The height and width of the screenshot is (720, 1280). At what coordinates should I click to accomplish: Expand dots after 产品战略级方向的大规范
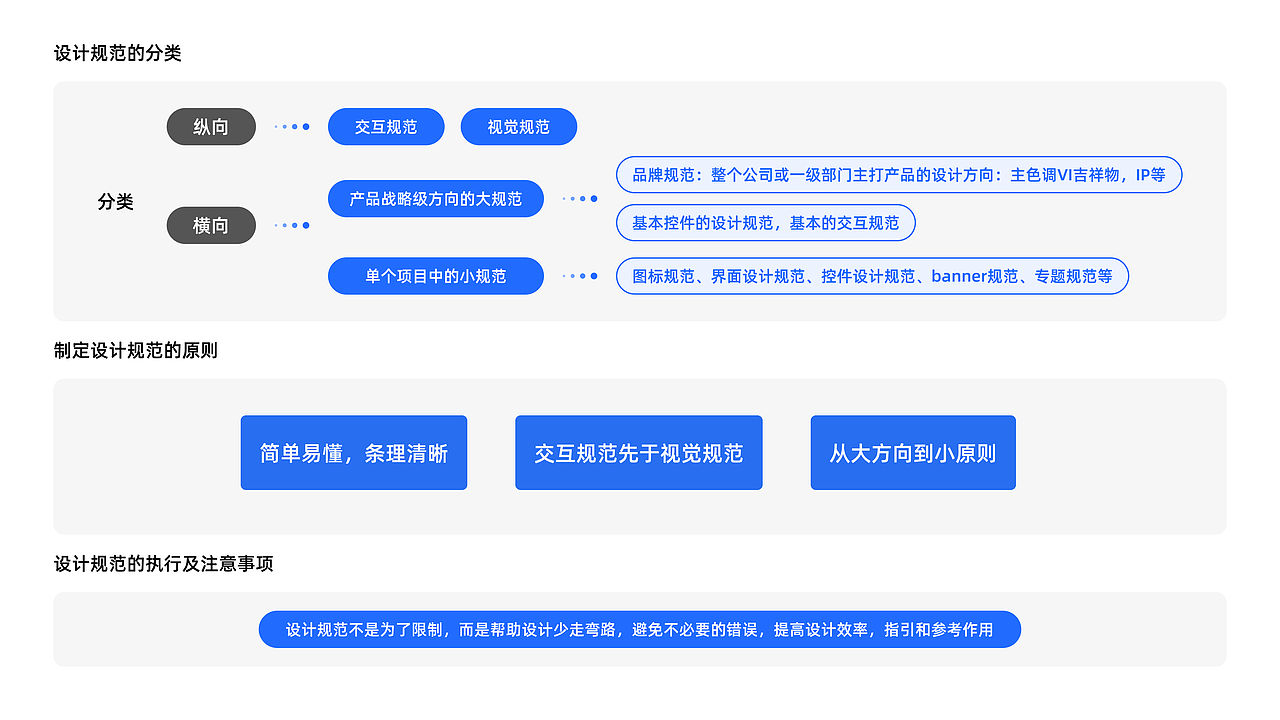(x=580, y=198)
